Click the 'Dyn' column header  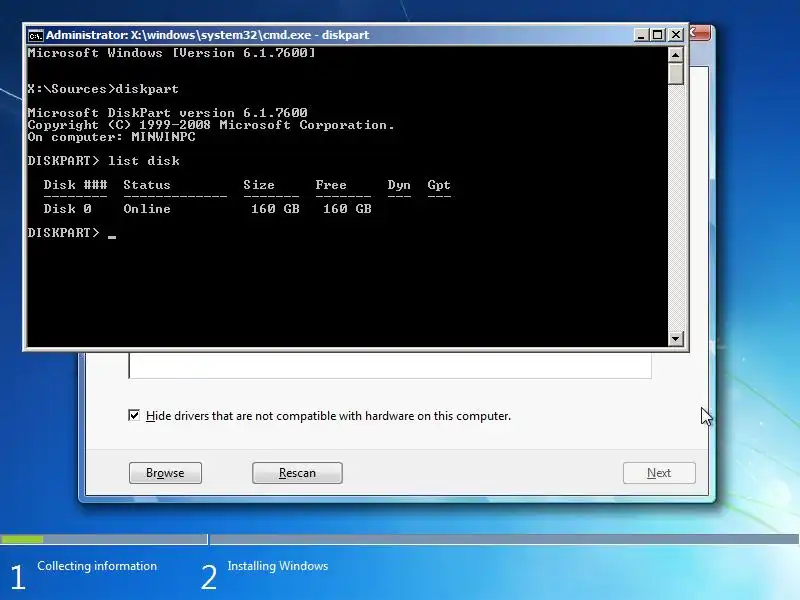pyautogui.click(x=399, y=185)
